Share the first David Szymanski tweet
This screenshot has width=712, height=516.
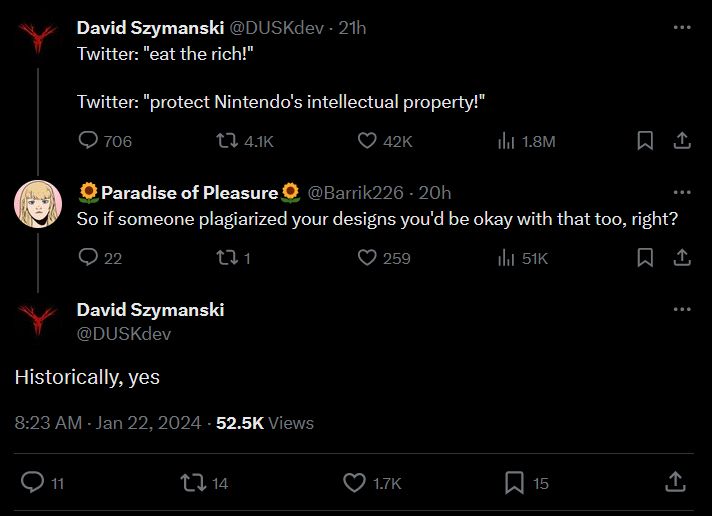682,141
